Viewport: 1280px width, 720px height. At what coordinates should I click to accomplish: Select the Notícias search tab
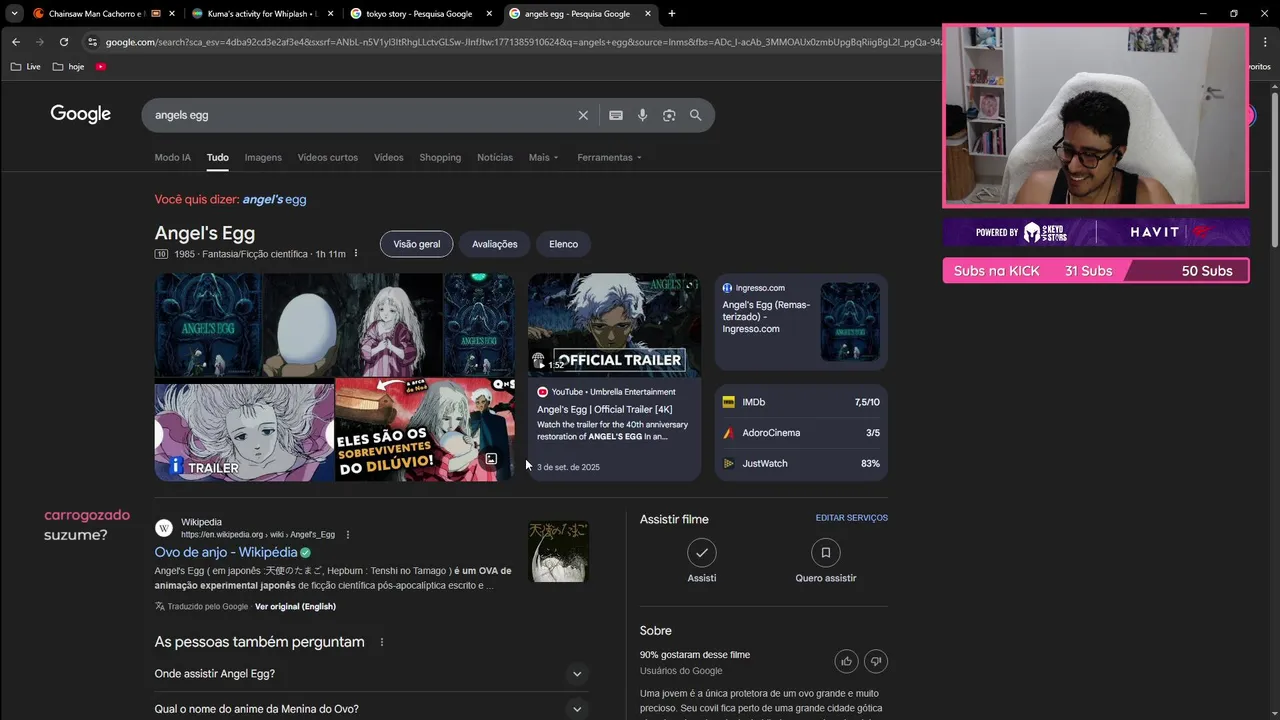click(495, 158)
